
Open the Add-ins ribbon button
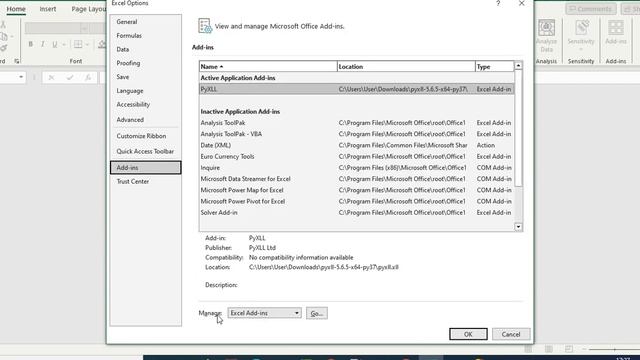(616, 33)
